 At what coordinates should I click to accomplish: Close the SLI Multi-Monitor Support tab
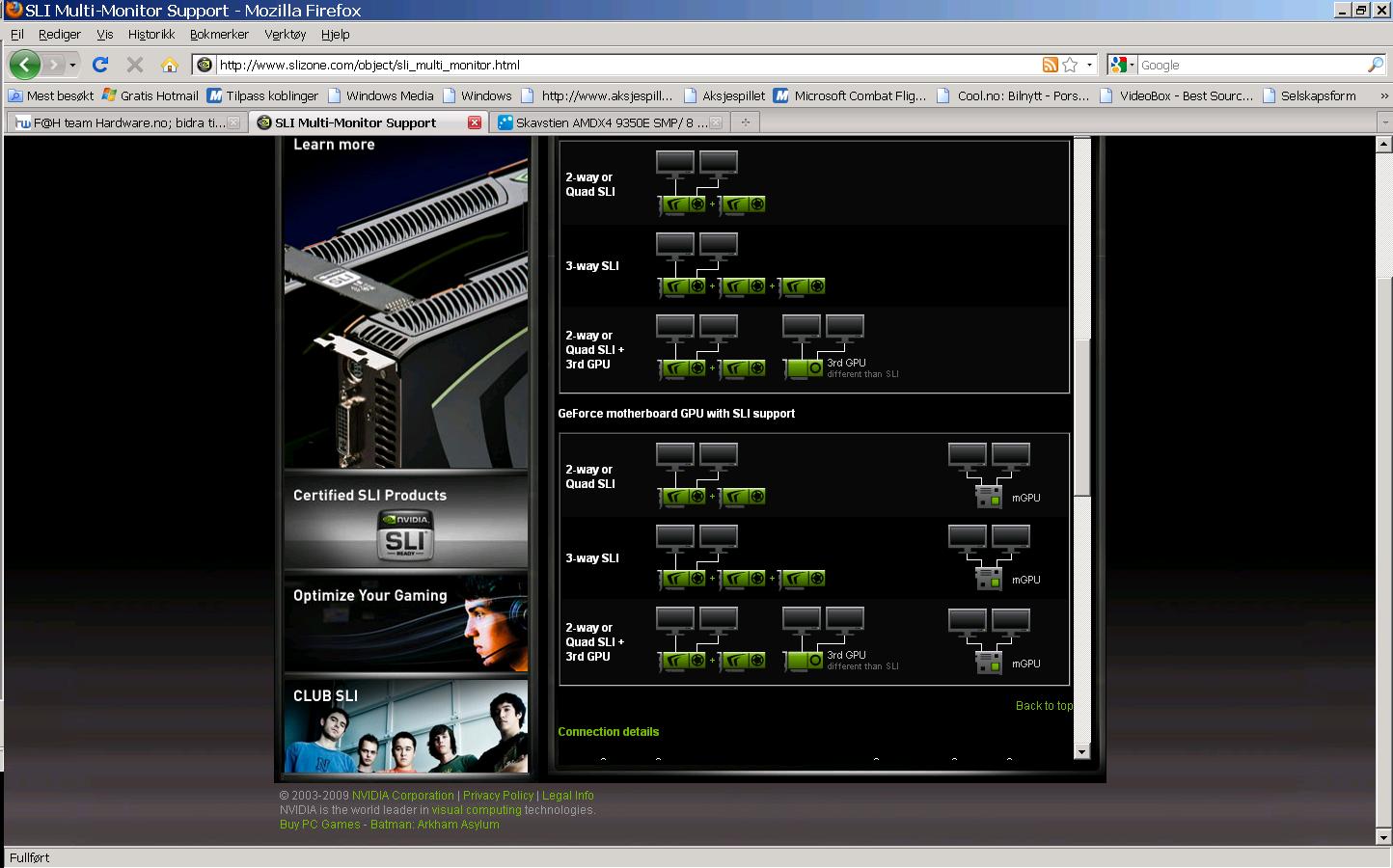point(475,122)
